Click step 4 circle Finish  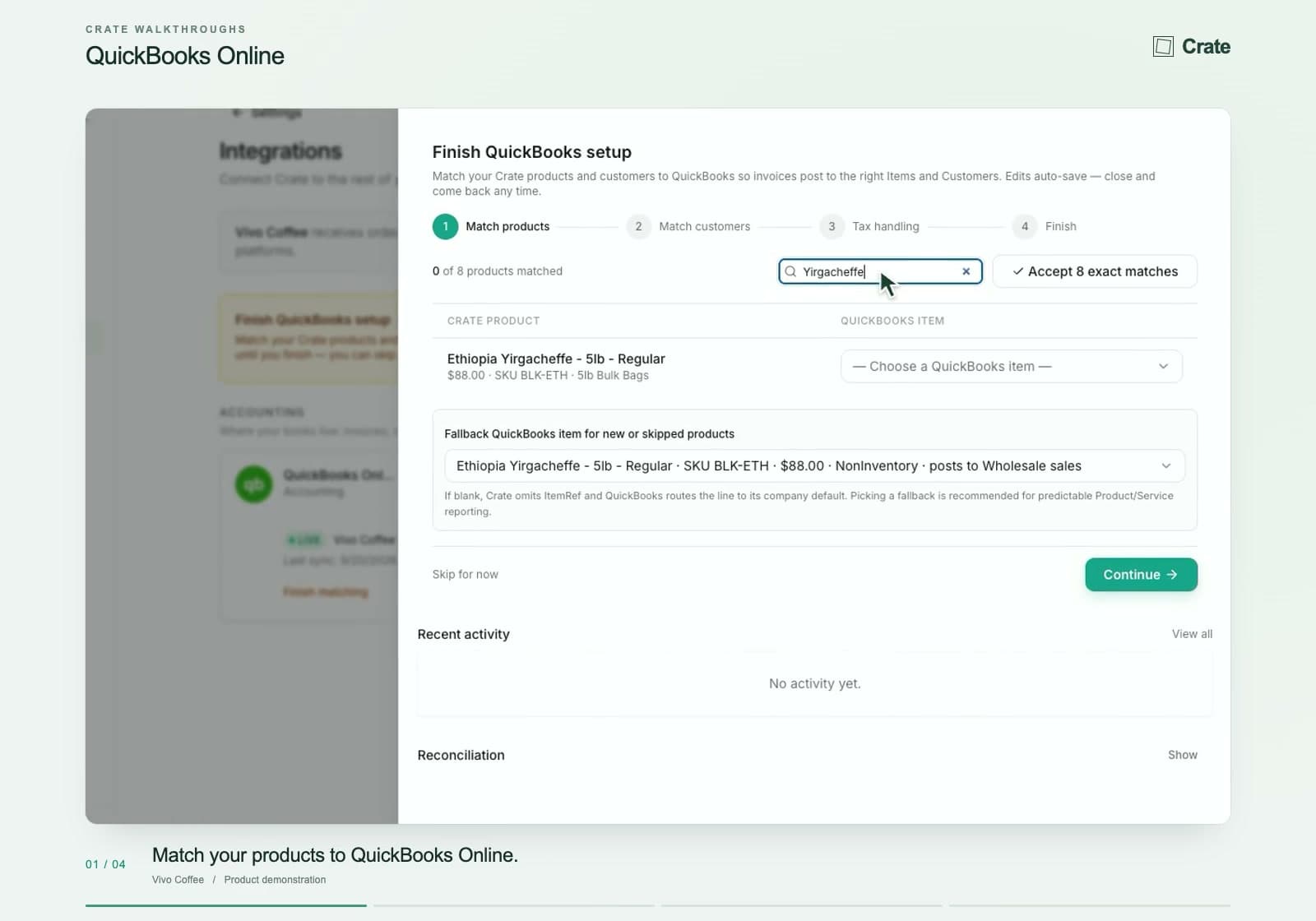(1025, 226)
